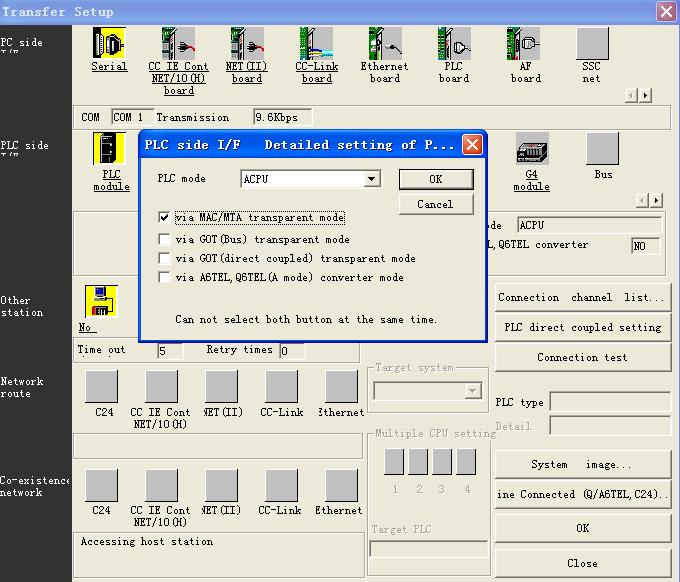Tick via A6TEL,Q6TEL(A mode) converter mode
680x582 pixels.
165,278
